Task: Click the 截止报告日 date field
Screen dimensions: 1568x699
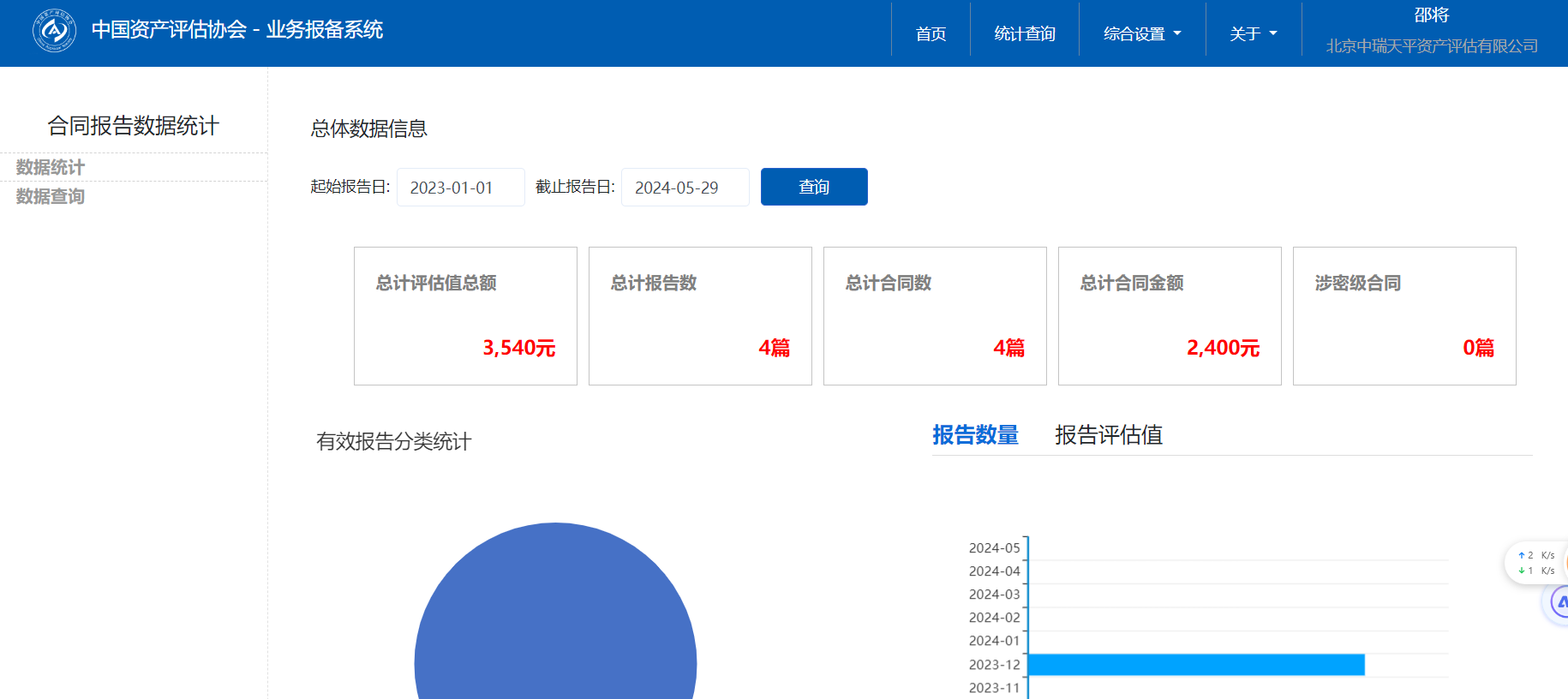Action: coord(685,188)
